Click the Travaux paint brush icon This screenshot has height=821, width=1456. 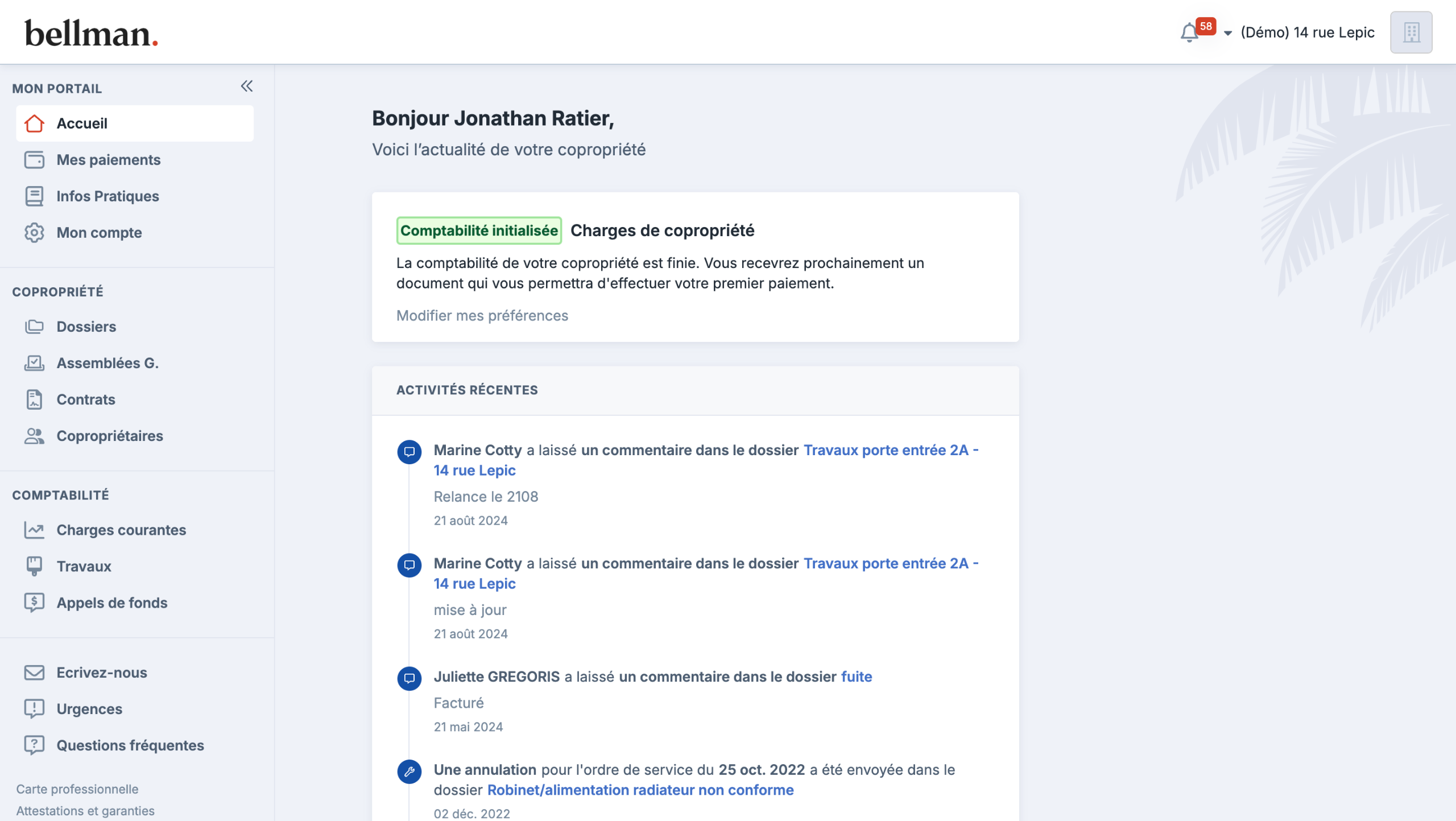point(34,566)
